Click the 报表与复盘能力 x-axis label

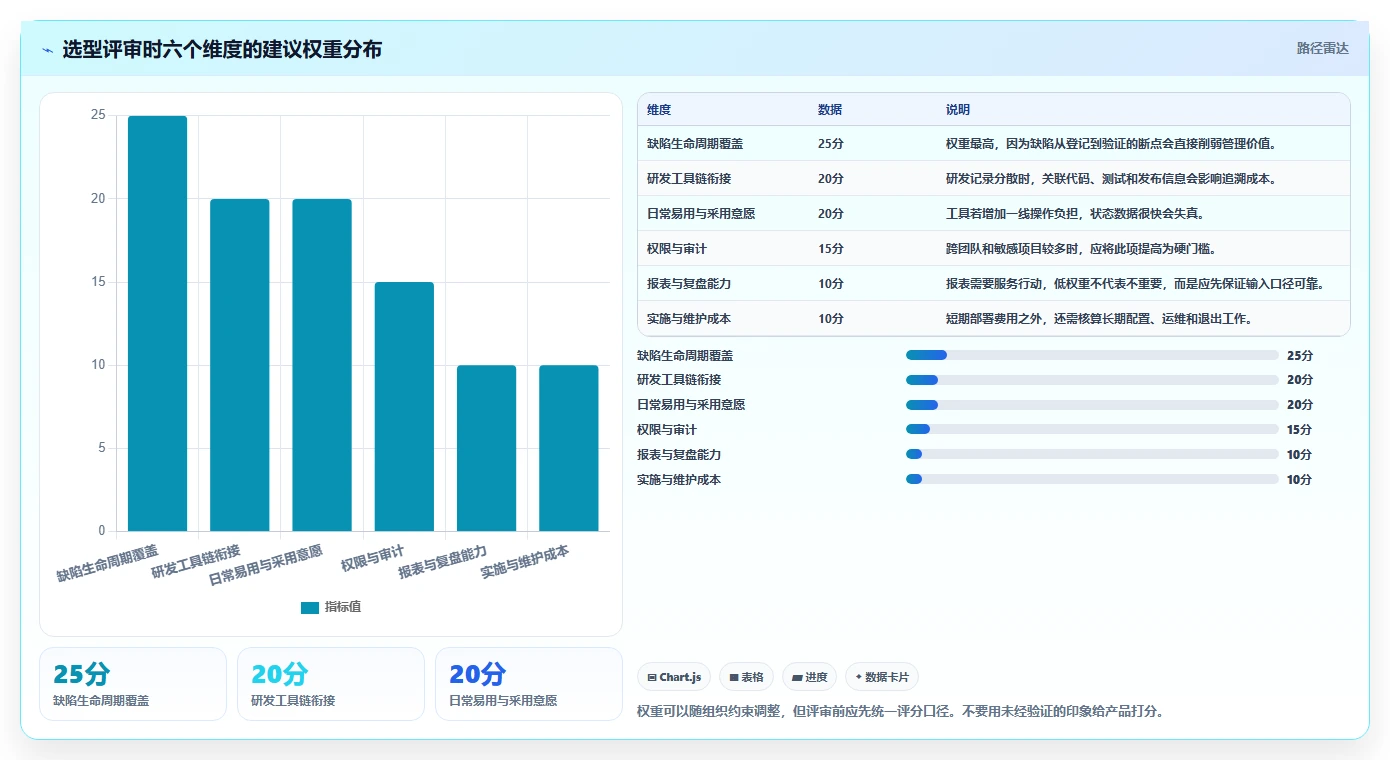(443, 562)
